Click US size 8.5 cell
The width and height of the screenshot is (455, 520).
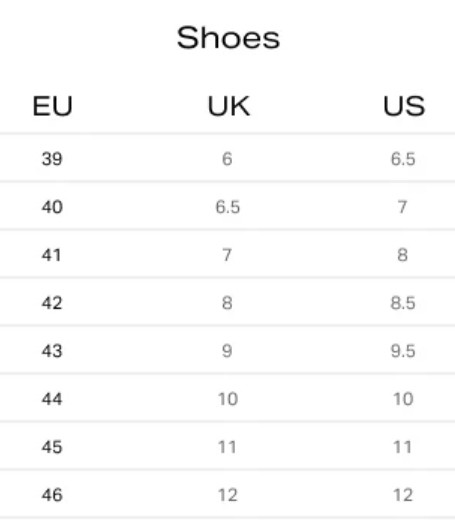[x=403, y=303]
